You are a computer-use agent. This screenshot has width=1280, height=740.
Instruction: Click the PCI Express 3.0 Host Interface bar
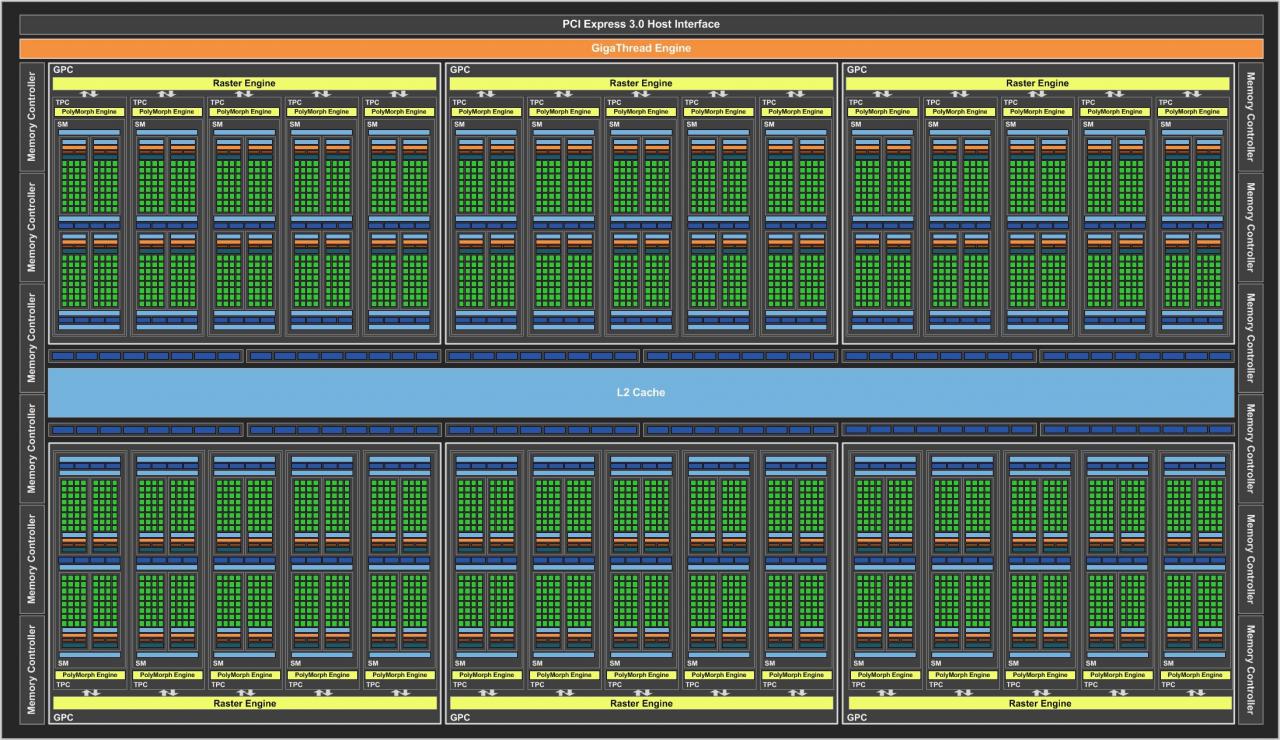640,23
